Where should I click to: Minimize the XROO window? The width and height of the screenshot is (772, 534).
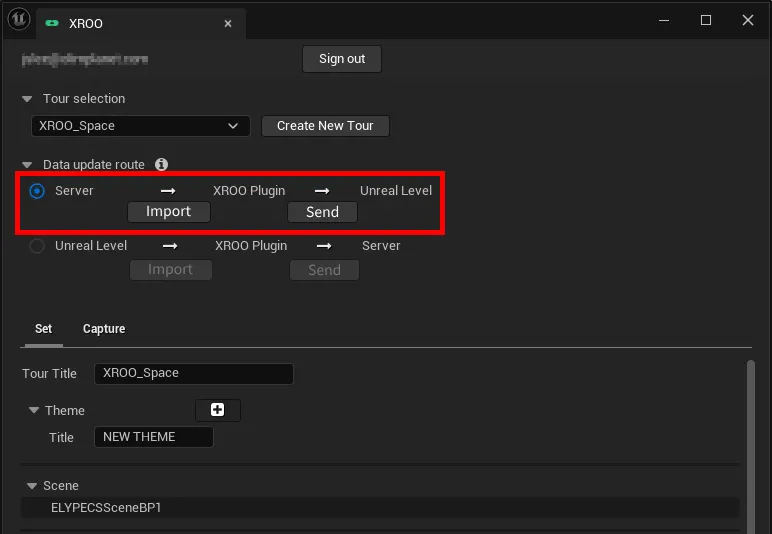(664, 20)
